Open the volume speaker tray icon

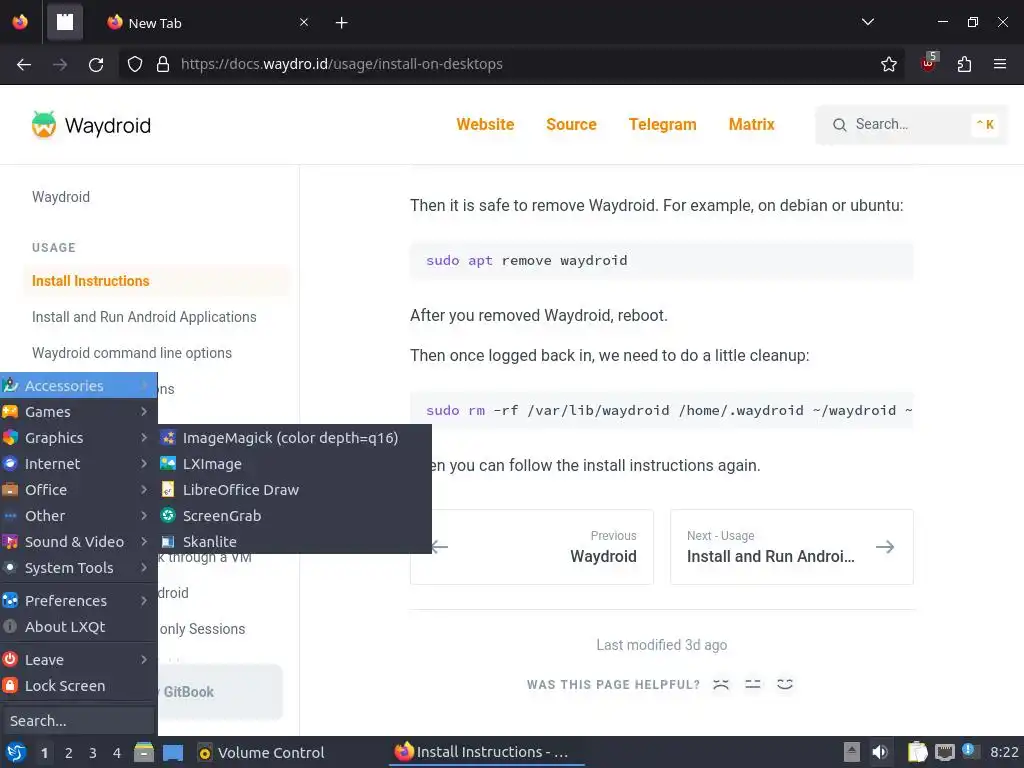click(x=880, y=752)
